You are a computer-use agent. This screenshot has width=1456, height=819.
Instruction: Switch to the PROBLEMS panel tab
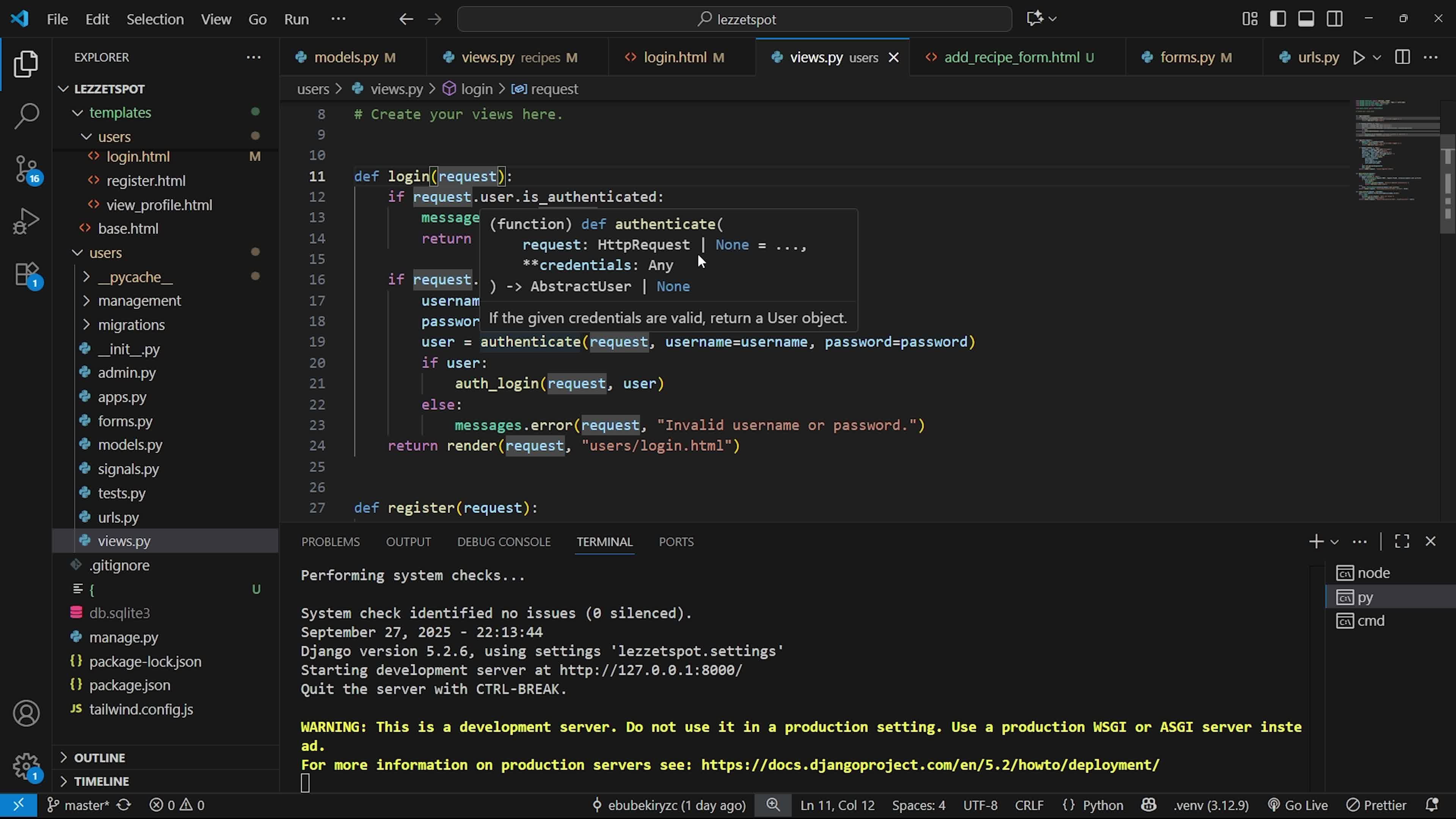(x=330, y=541)
